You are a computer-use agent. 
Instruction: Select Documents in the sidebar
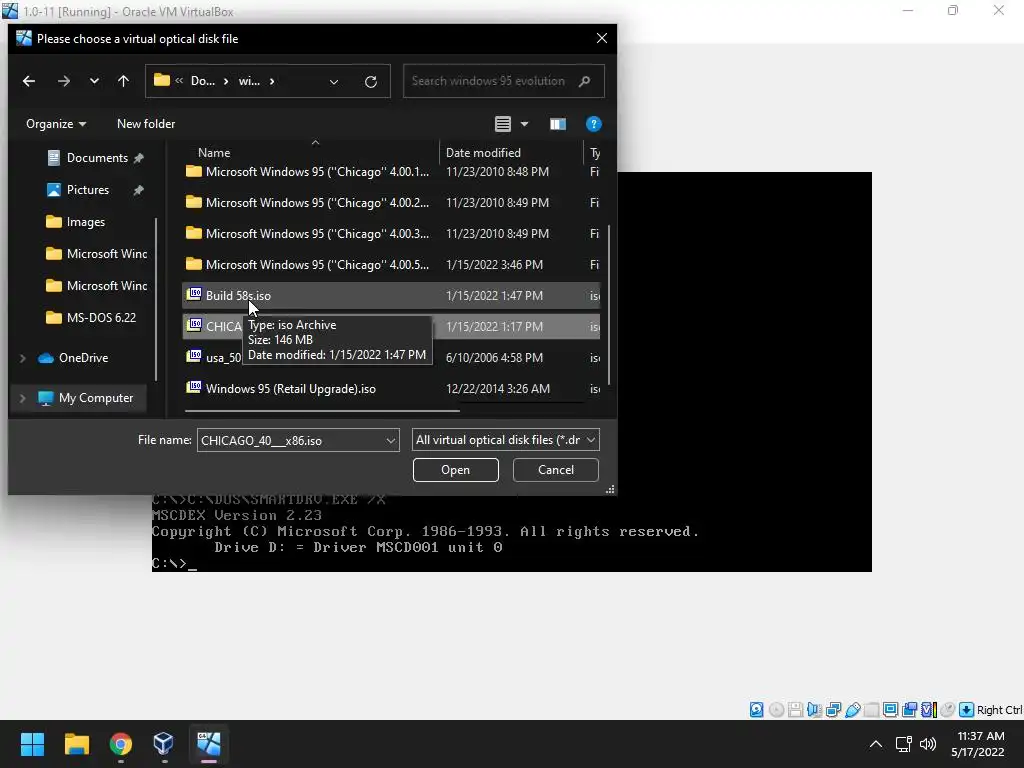point(97,157)
